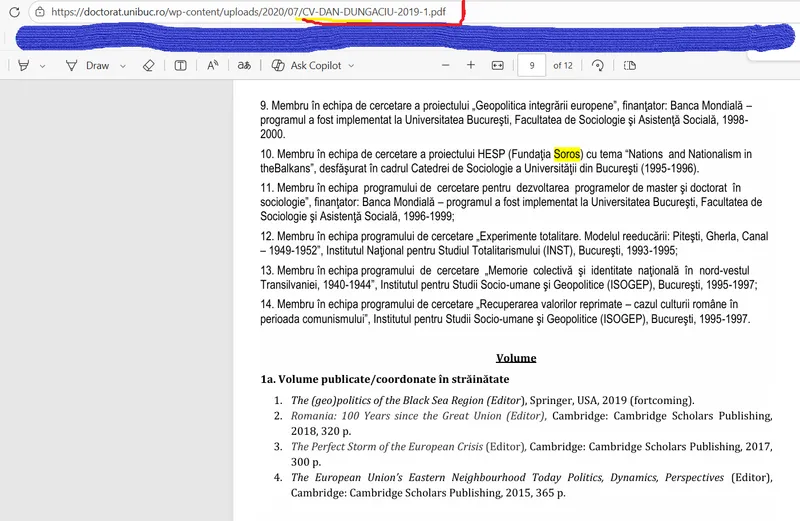Zoom in with the plus button
Screen dimensions: 800x521
pos(471,66)
